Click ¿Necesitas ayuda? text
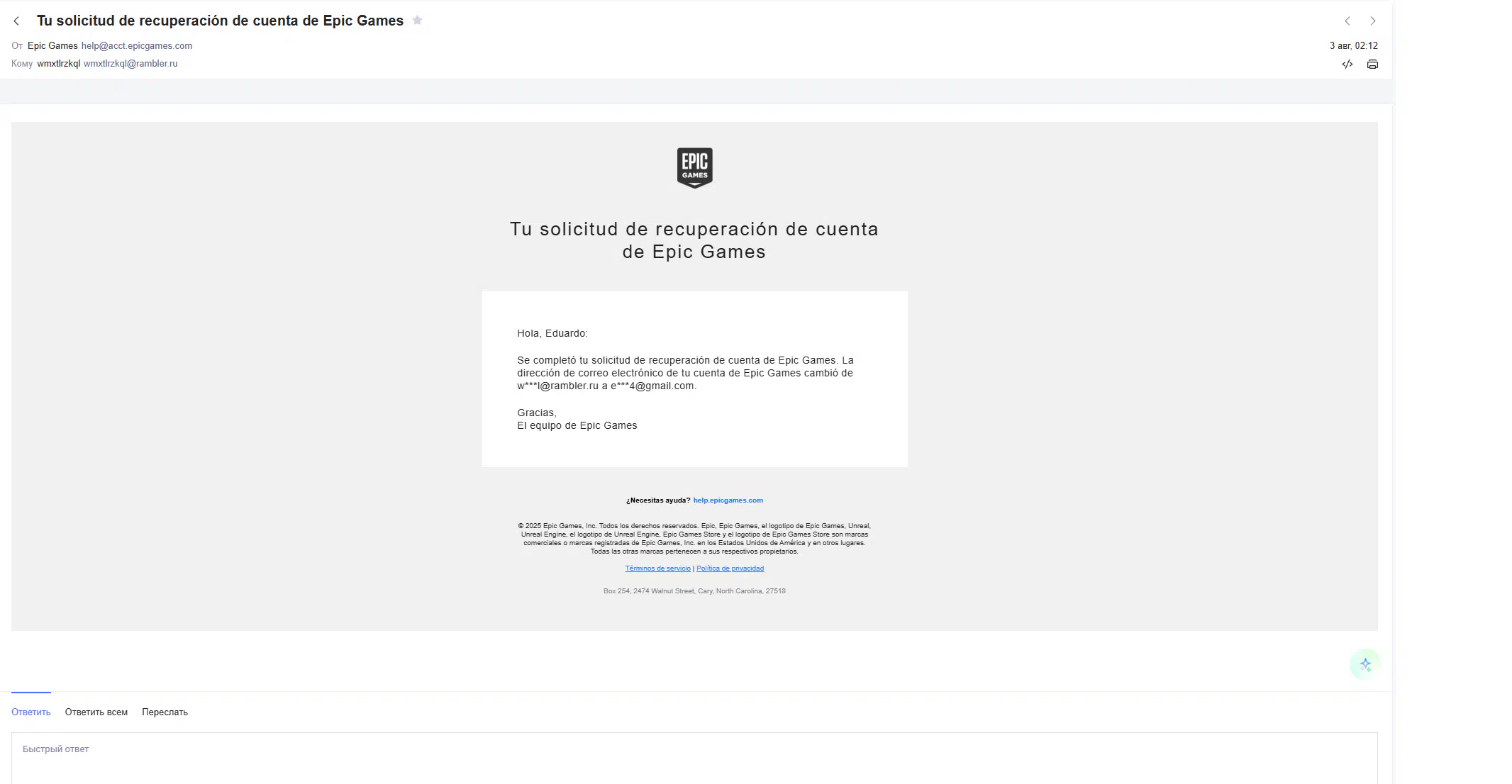The image size is (1512, 784). click(x=658, y=500)
